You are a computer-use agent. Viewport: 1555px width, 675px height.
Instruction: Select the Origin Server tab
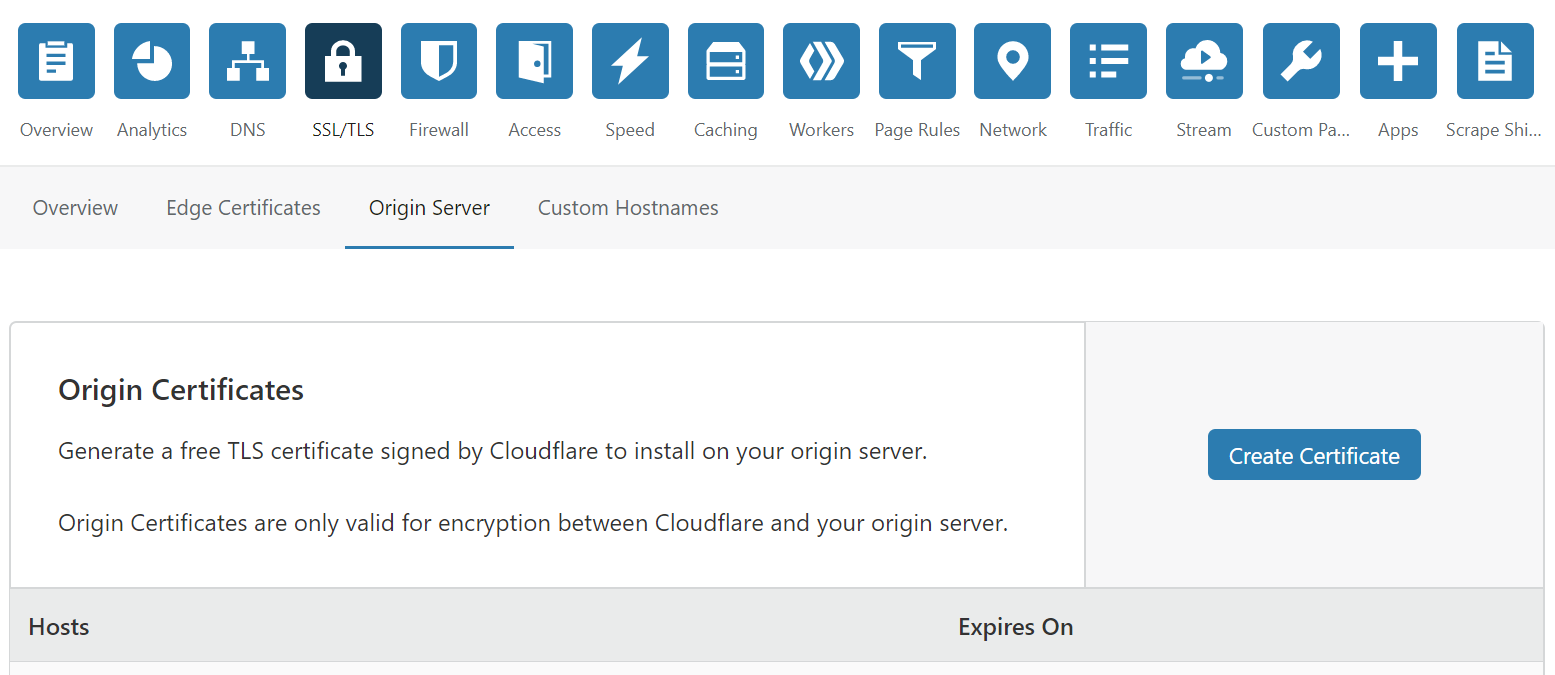point(429,208)
